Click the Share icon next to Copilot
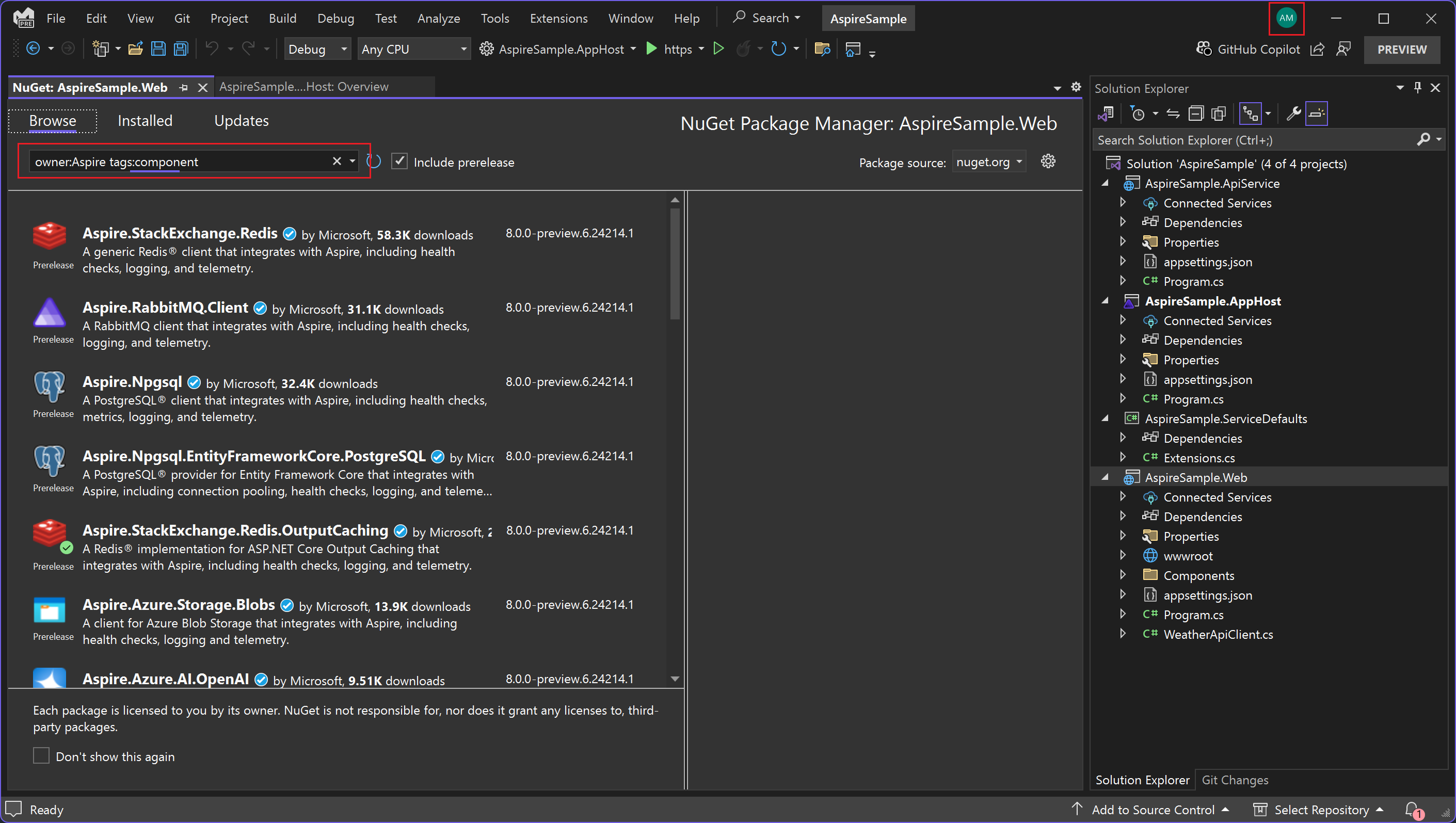This screenshot has height=823, width=1456. coord(1318,49)
